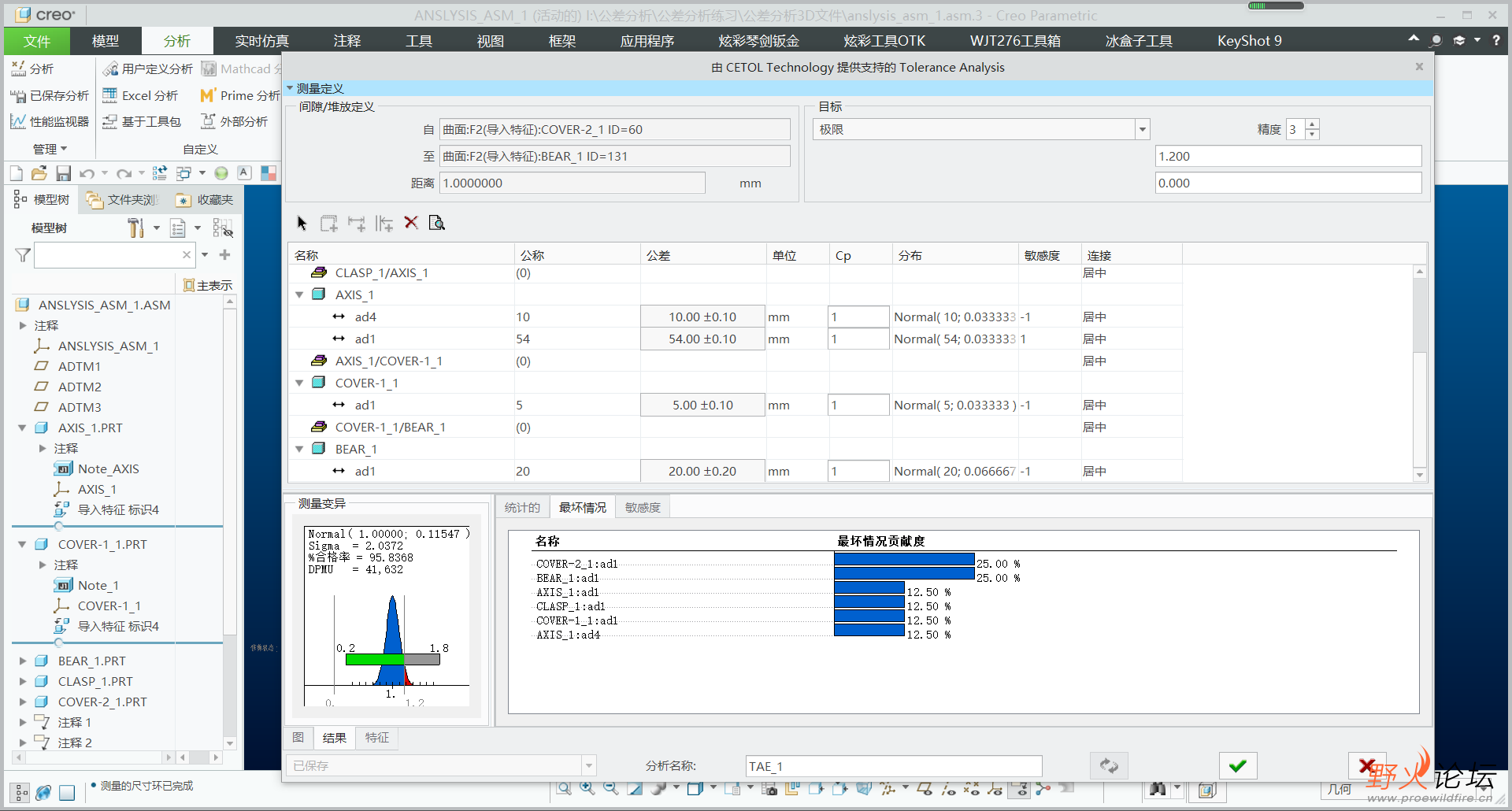Click the Windows switcher icon

point(184,172)
